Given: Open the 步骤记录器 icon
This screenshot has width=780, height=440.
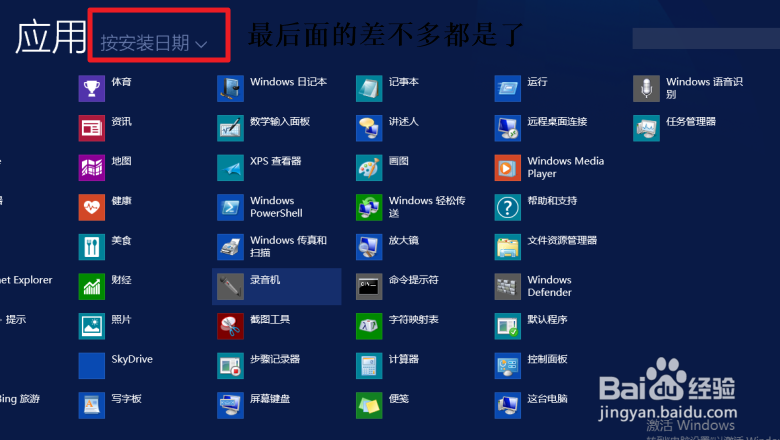Looking at the screenshot, I should tap(230, 365).
